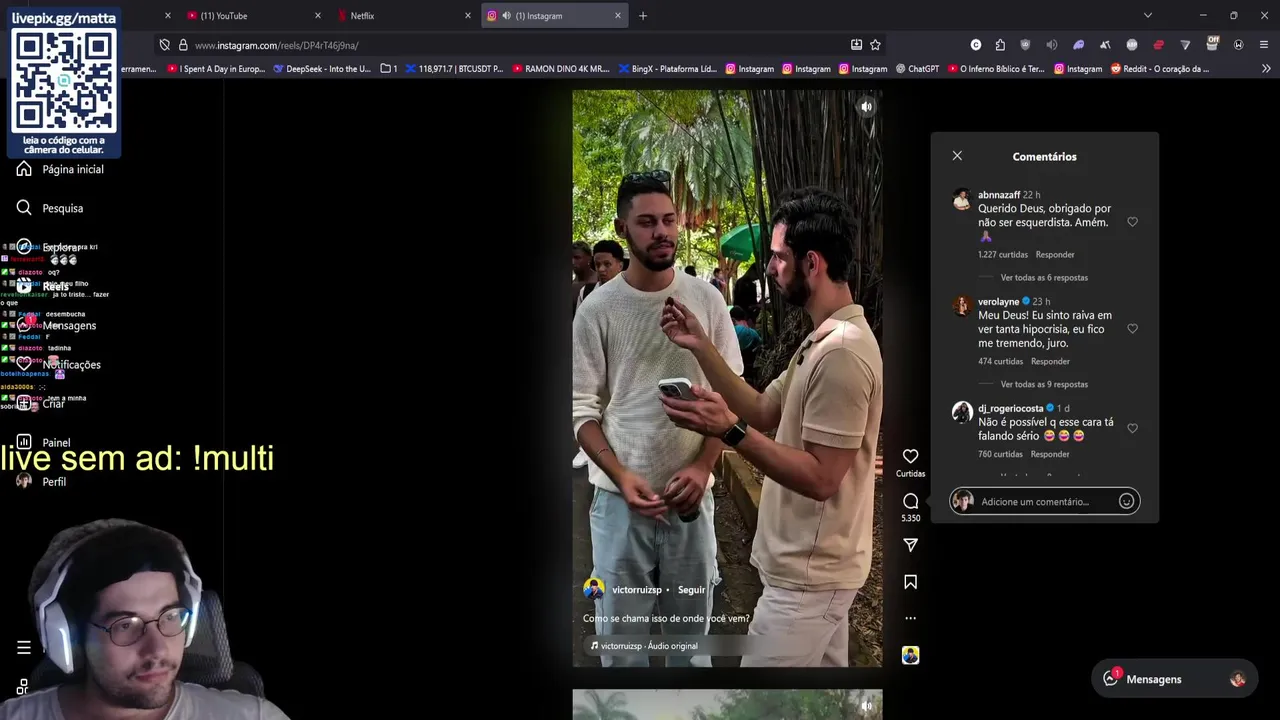This screenshot has height=720, width=1280.
Task: Open emoji picker in comment field
Action: point(1126,502)
